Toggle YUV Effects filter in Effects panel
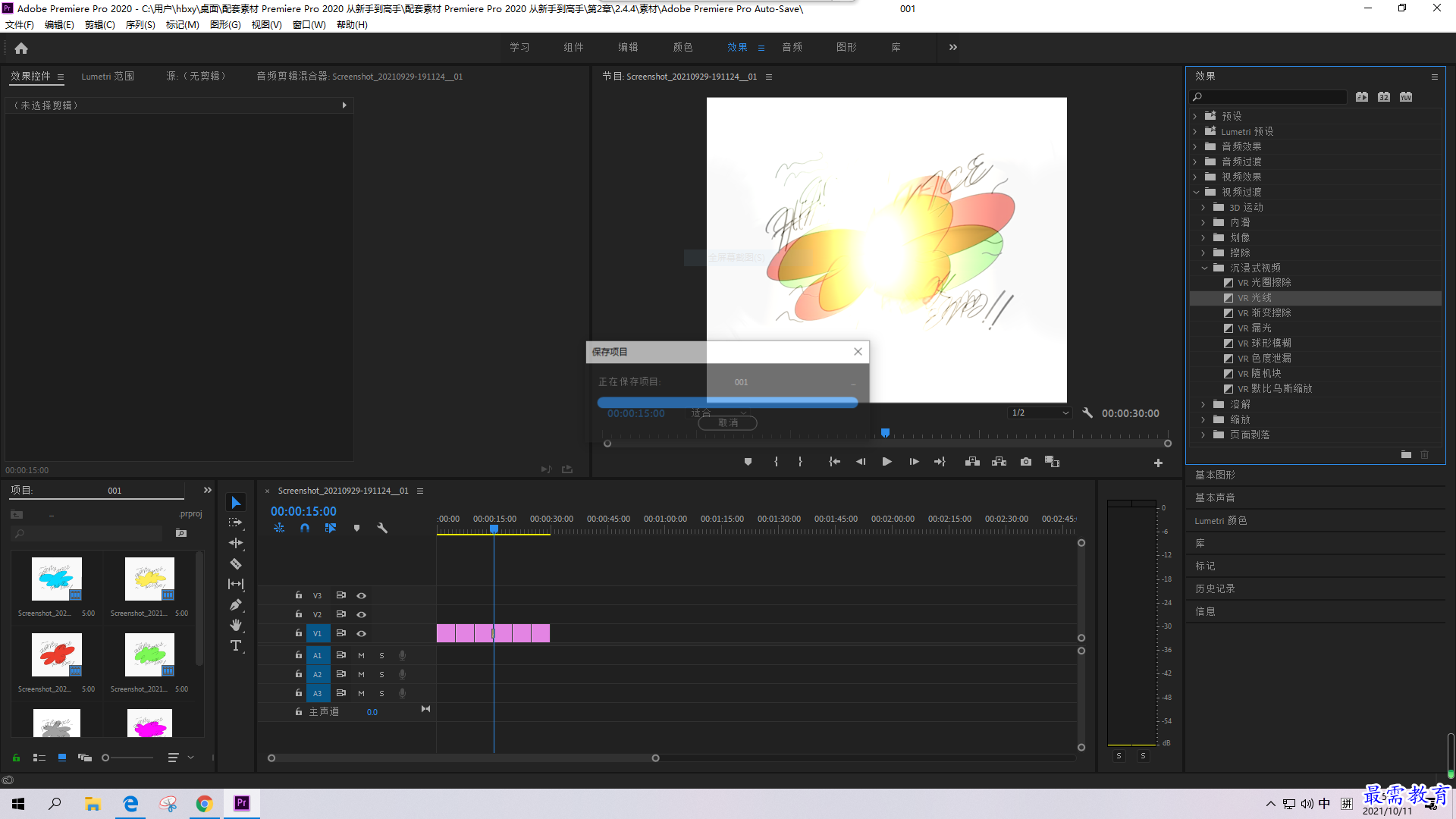Viewport: 1456px width, 819px height. click(1406, 97)
